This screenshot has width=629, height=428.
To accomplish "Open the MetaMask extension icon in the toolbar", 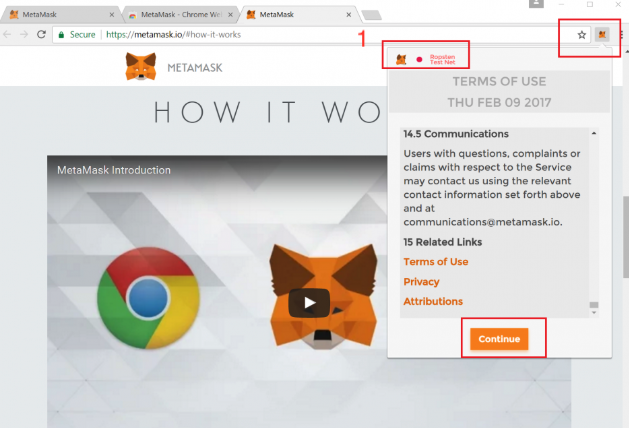I will coord(602,35).
